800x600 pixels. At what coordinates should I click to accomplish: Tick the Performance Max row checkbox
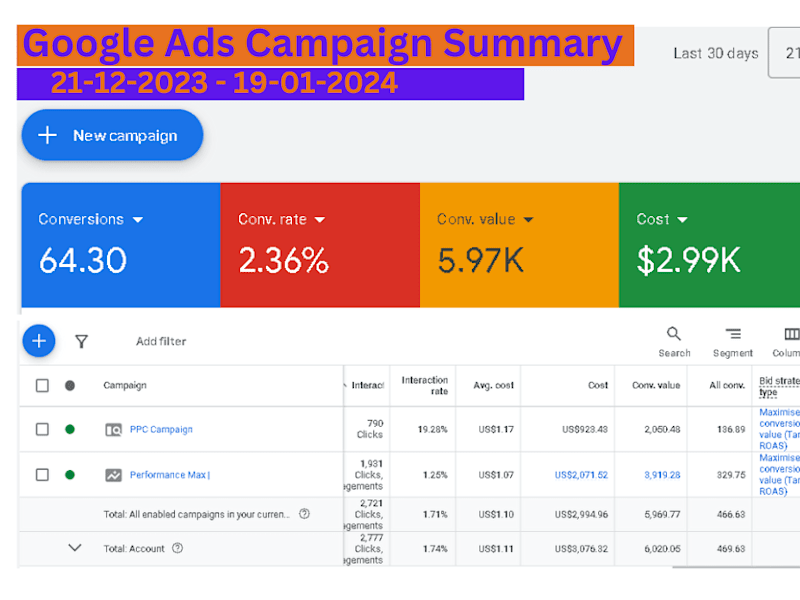pos(42,475)
